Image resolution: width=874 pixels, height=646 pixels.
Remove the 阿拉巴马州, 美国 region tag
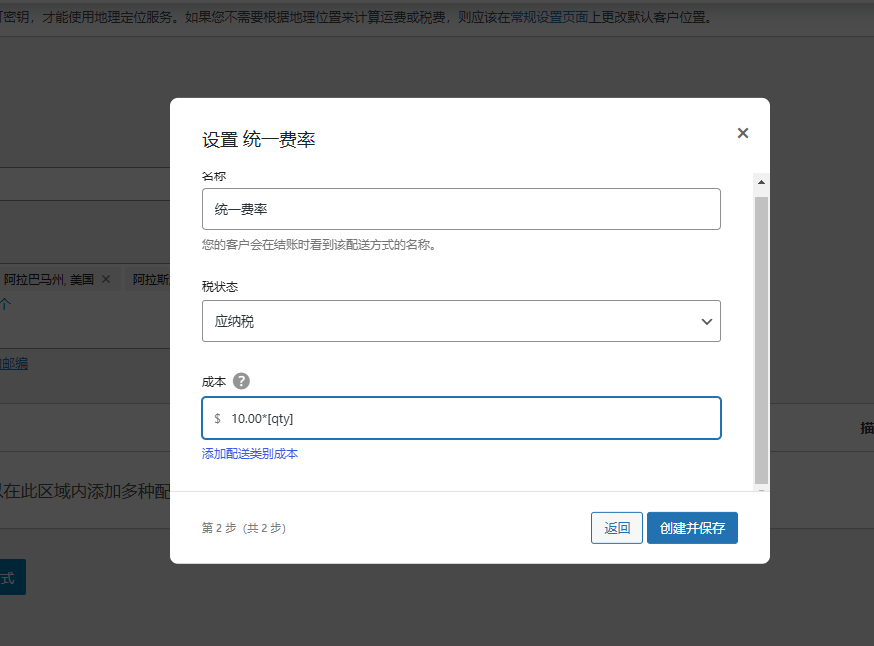pos(106,279)
